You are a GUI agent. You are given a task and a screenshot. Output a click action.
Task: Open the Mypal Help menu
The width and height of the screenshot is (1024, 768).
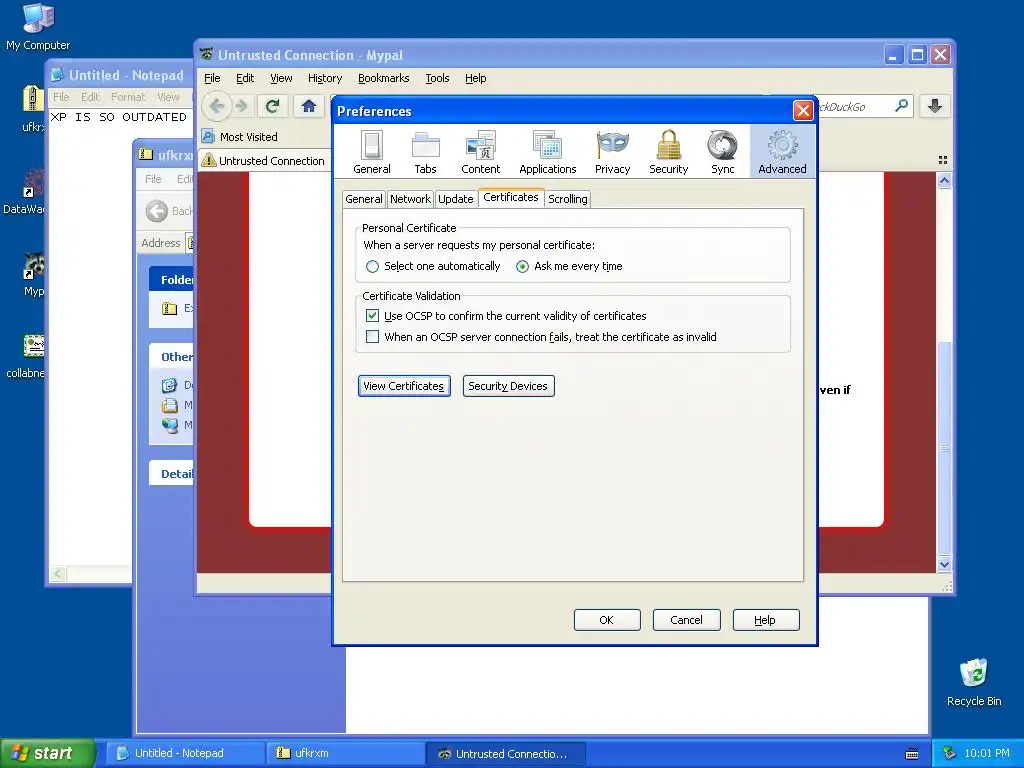[x=475, y=78]
